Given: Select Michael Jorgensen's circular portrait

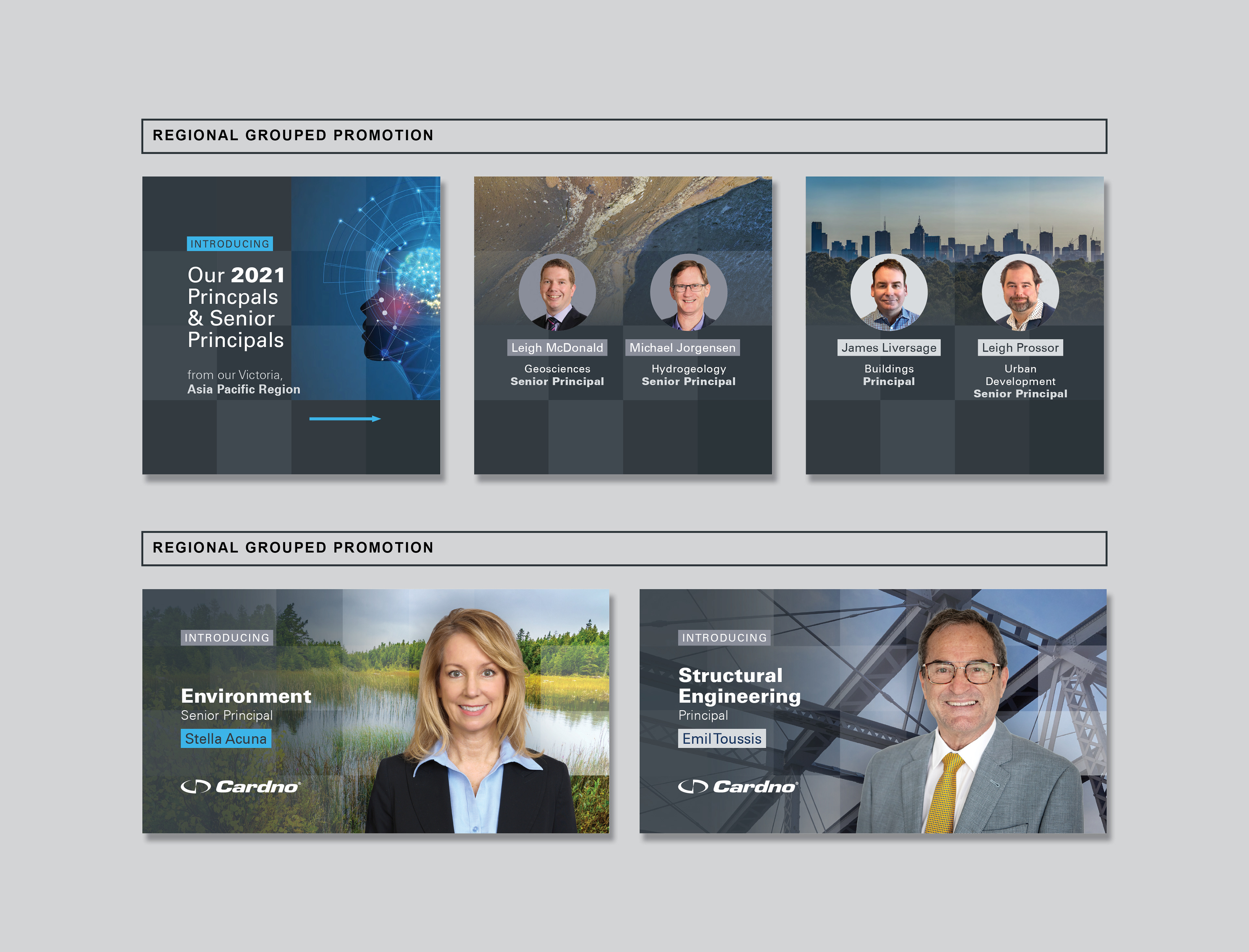Looking at the screenshot, I should (x=688, y=292).
